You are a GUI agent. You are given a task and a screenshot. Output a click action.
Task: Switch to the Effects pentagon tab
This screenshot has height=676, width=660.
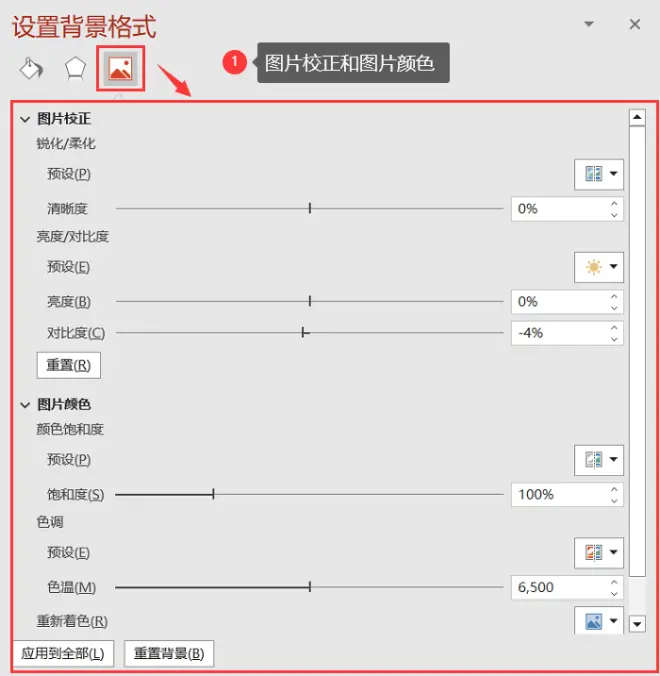[x=75, y=69]
